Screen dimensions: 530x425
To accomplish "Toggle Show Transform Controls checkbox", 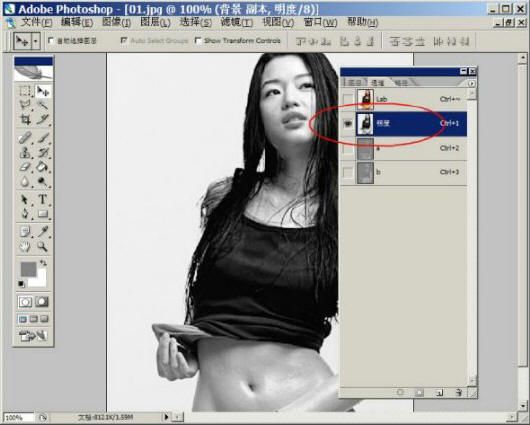I will coord(198,41).
